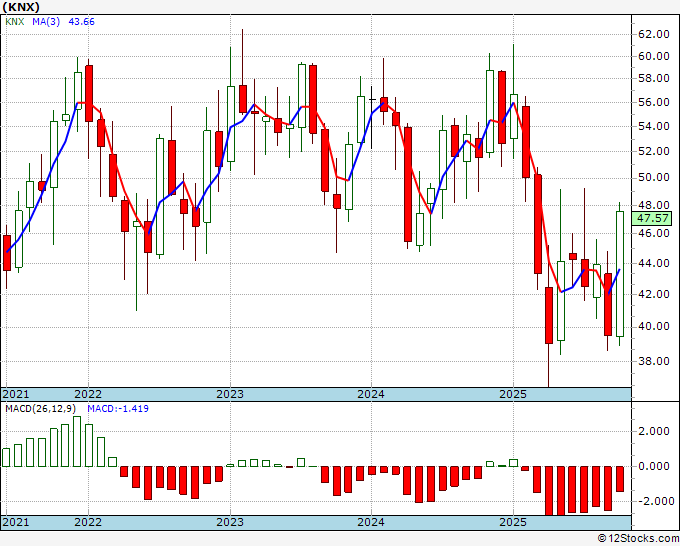Click the KNX legend label
680x546 pixels.
[x=15, y=22]
